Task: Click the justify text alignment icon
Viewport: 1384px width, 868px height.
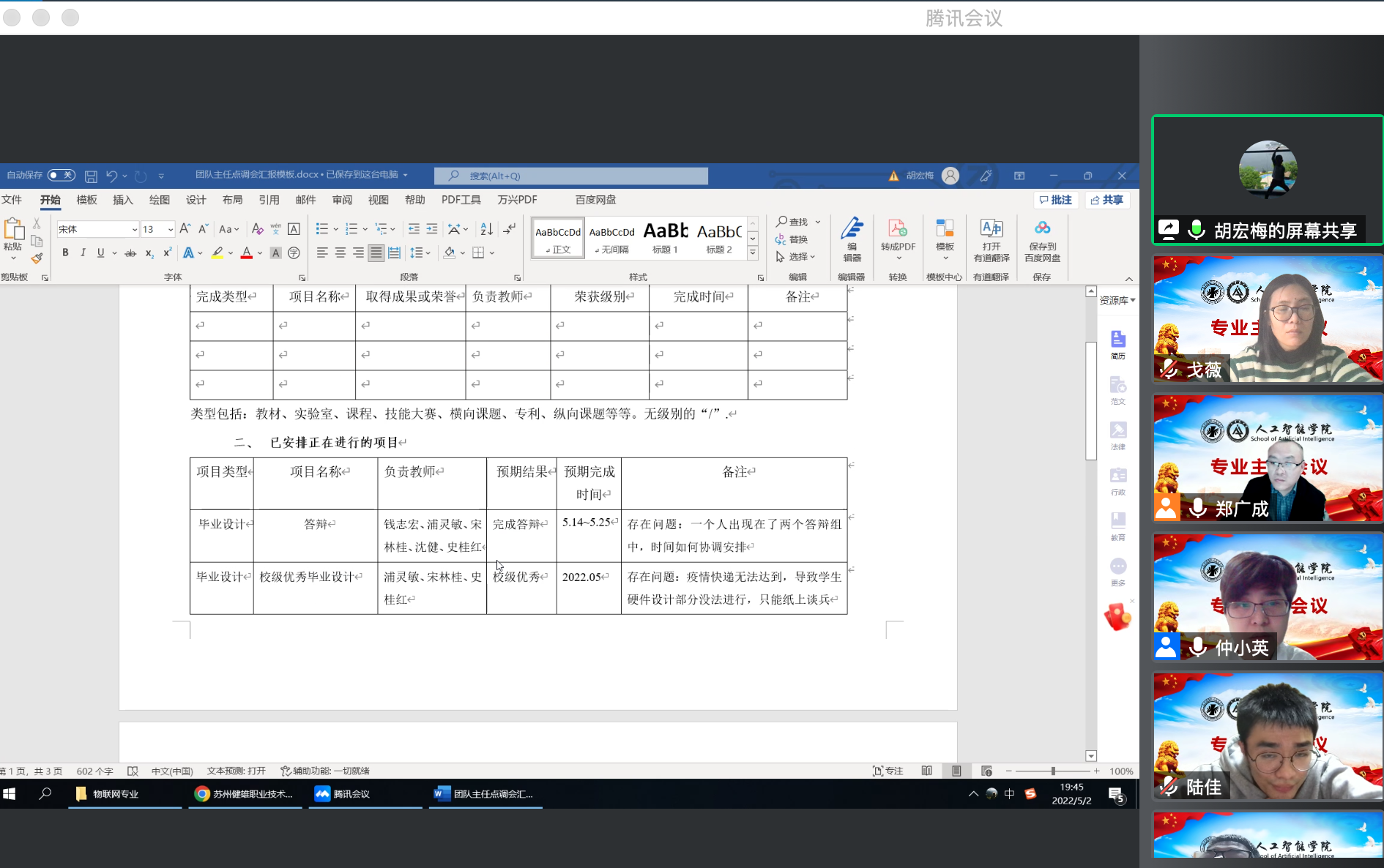Action: click(376, 252)
